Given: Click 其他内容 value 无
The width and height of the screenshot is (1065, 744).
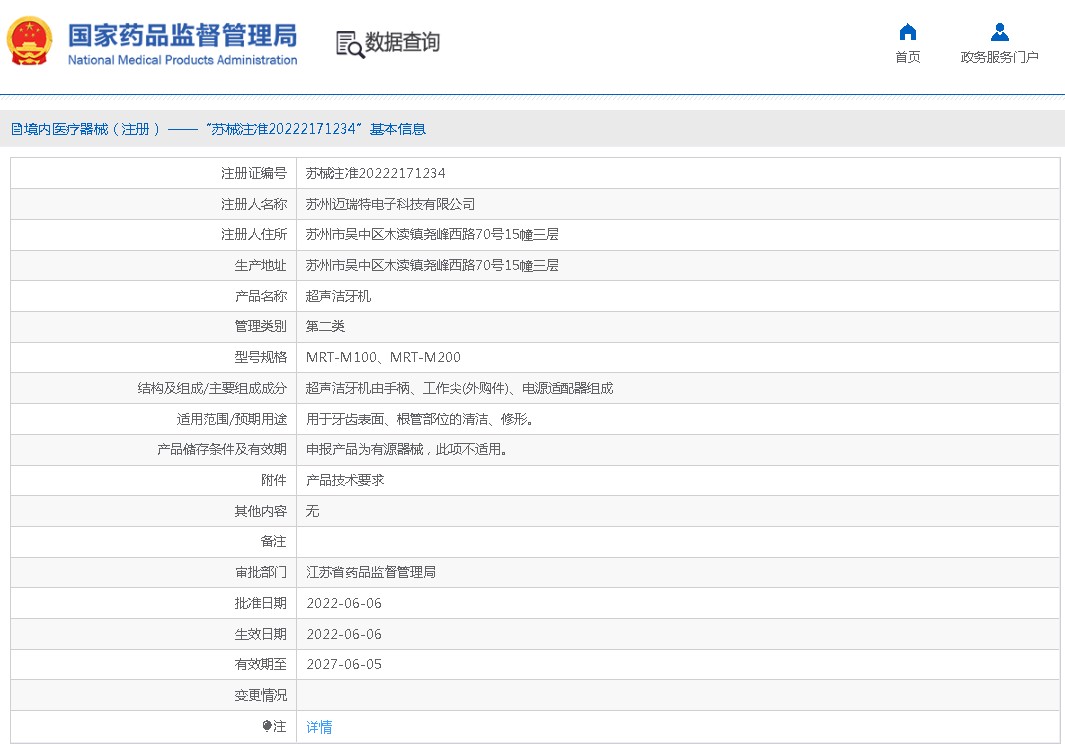Looking at the screenshot, I should [312, 511].
